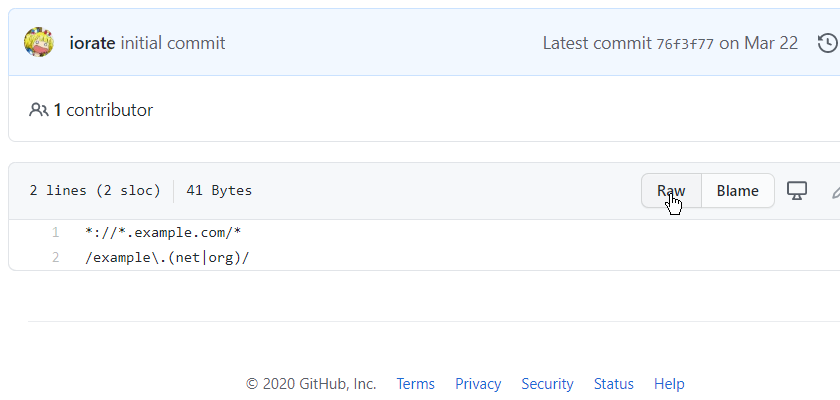840x400 pixels.
Task: Open the Blame view
Action: click(x=738, y=191)
